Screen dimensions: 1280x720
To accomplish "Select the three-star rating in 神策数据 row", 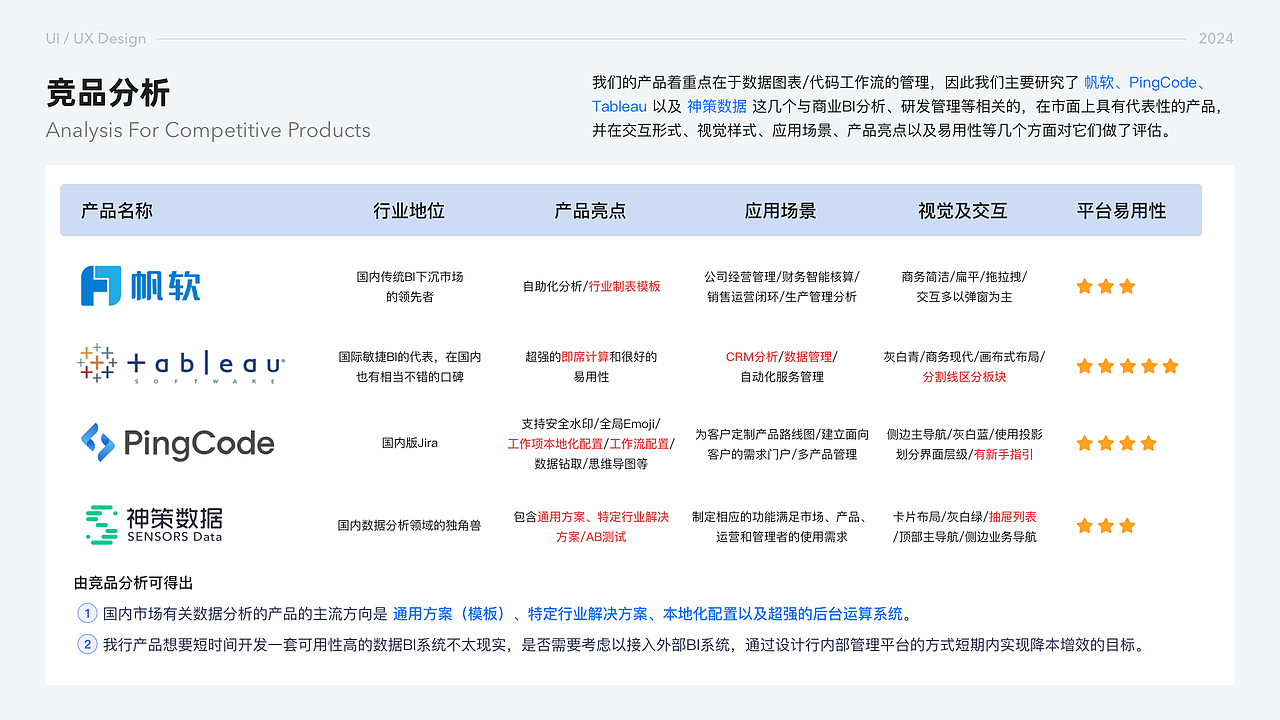I will tap(1106, 525).
